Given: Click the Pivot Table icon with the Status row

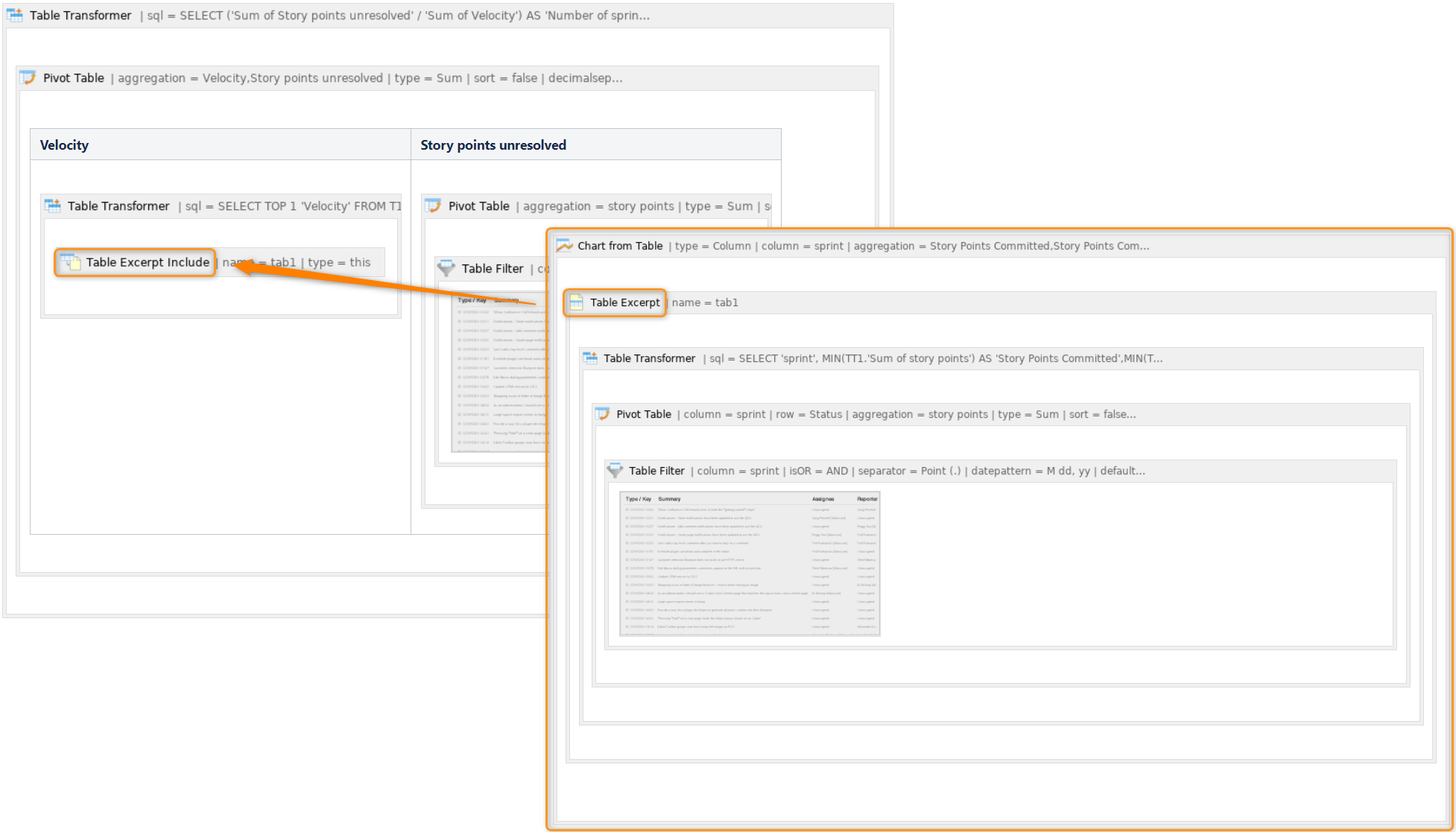Looking at the screenshot, I should [602, 414].
